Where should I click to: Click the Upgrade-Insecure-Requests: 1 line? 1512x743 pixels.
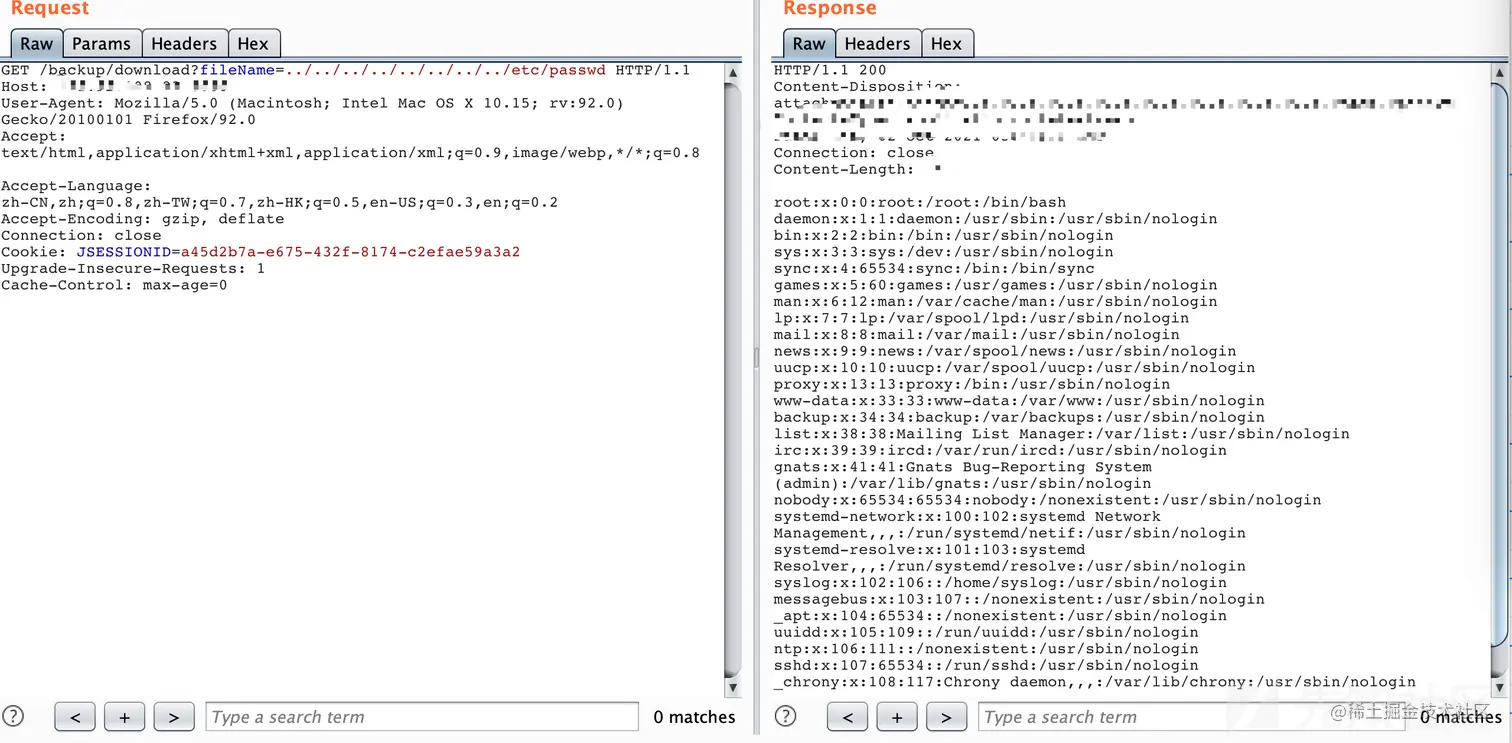pyautogui.click(x=133, y=269)
